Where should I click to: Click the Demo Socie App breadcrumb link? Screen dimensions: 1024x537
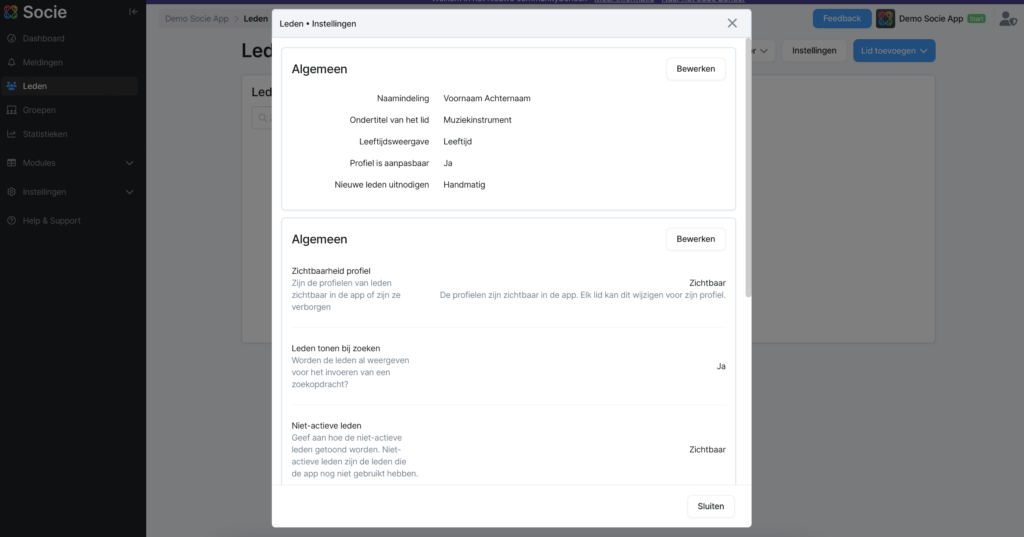197,18
